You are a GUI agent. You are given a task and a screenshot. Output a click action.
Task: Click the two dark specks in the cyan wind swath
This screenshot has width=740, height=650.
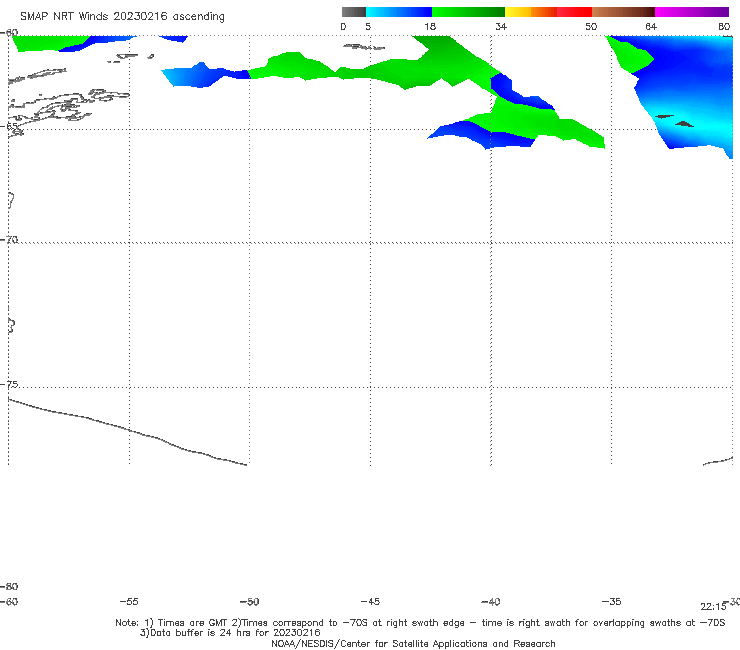[x=674, y=120]
